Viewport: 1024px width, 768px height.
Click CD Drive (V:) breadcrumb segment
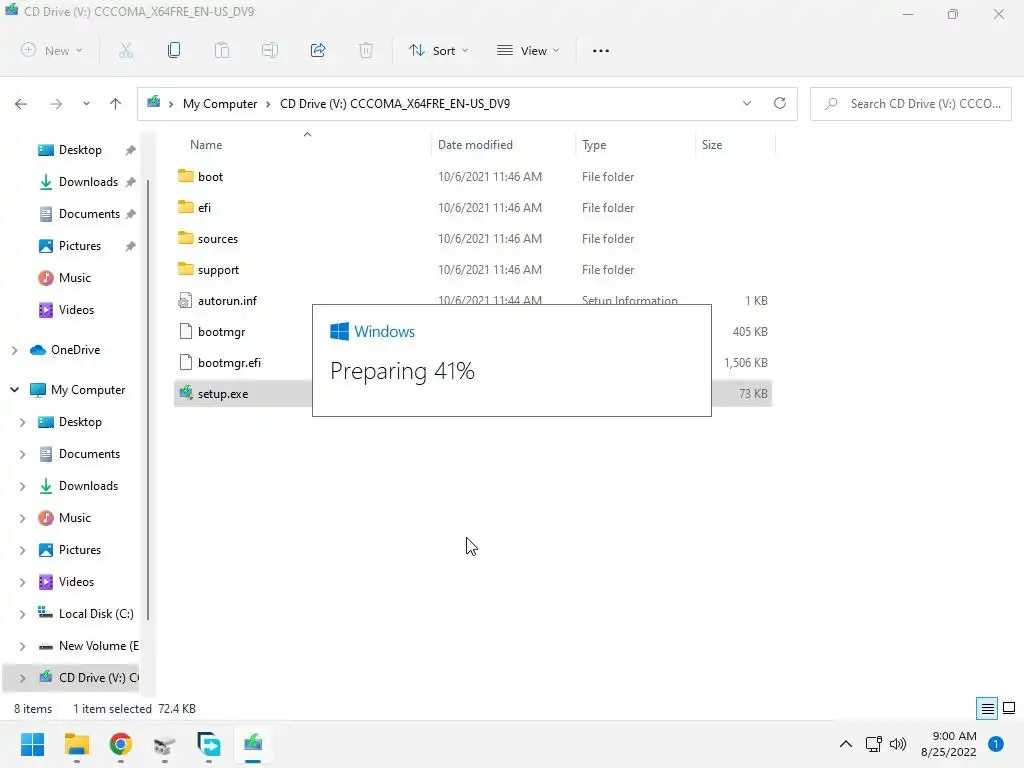pos(395,104)
